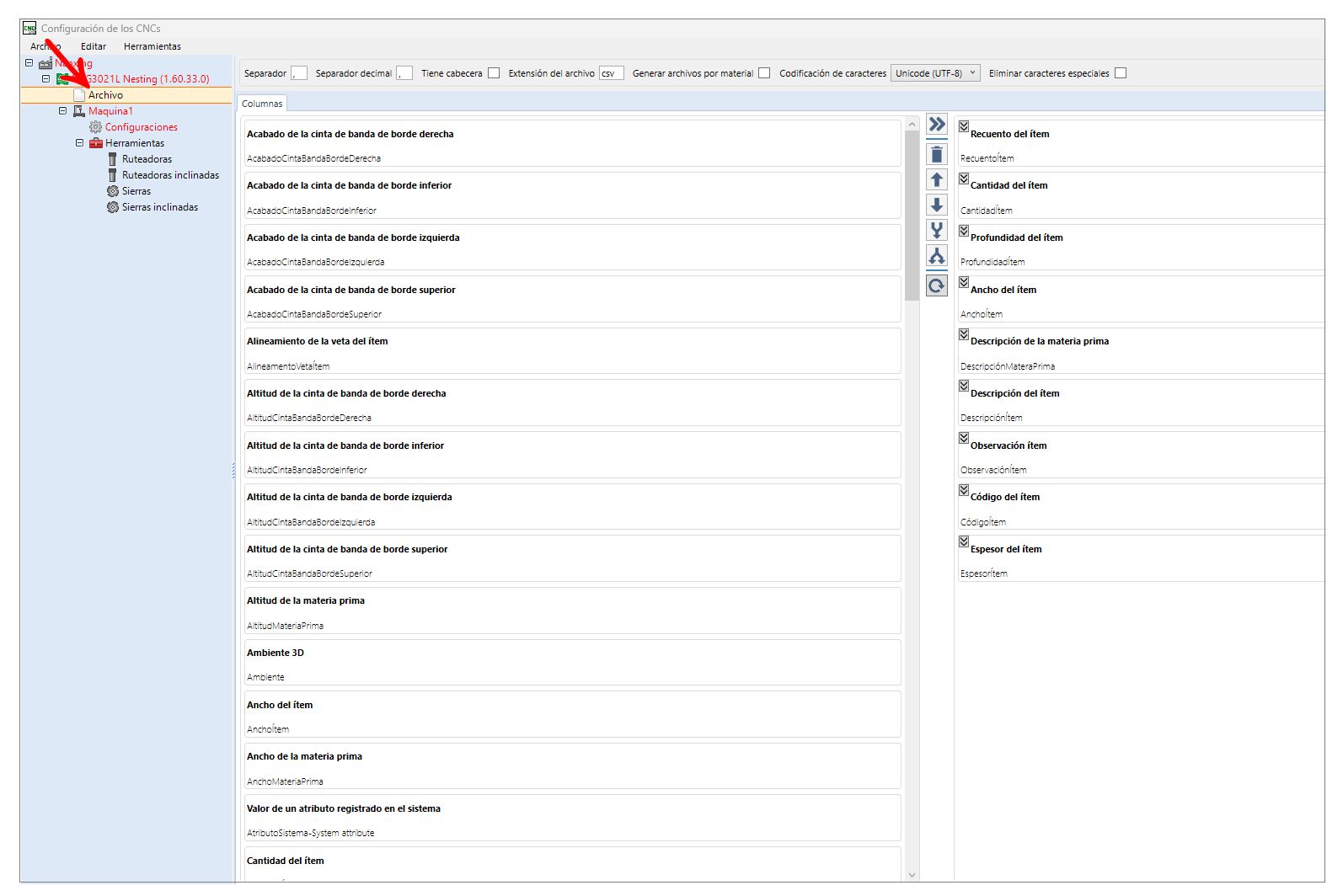
Task: Click the merge columns icon
Action: (x=937, y=230)
